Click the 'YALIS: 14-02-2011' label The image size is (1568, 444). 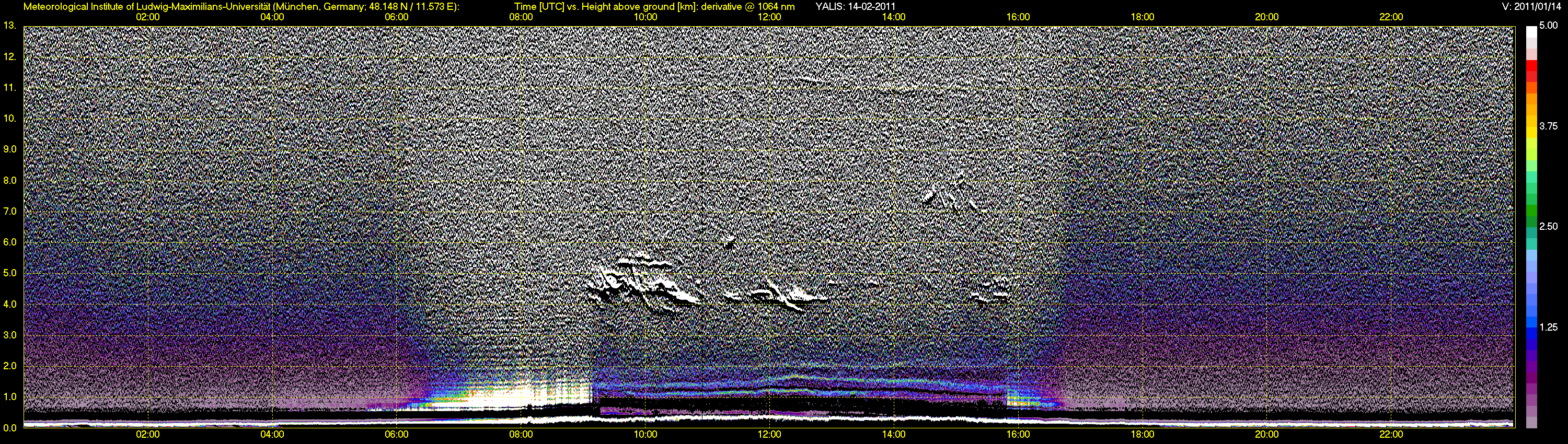pyautogui.click(x=855, y=7)
